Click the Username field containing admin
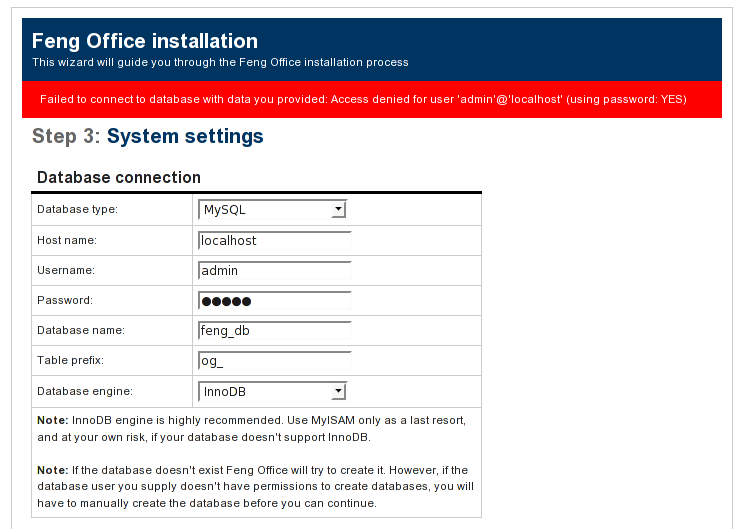 click(274, 270)
